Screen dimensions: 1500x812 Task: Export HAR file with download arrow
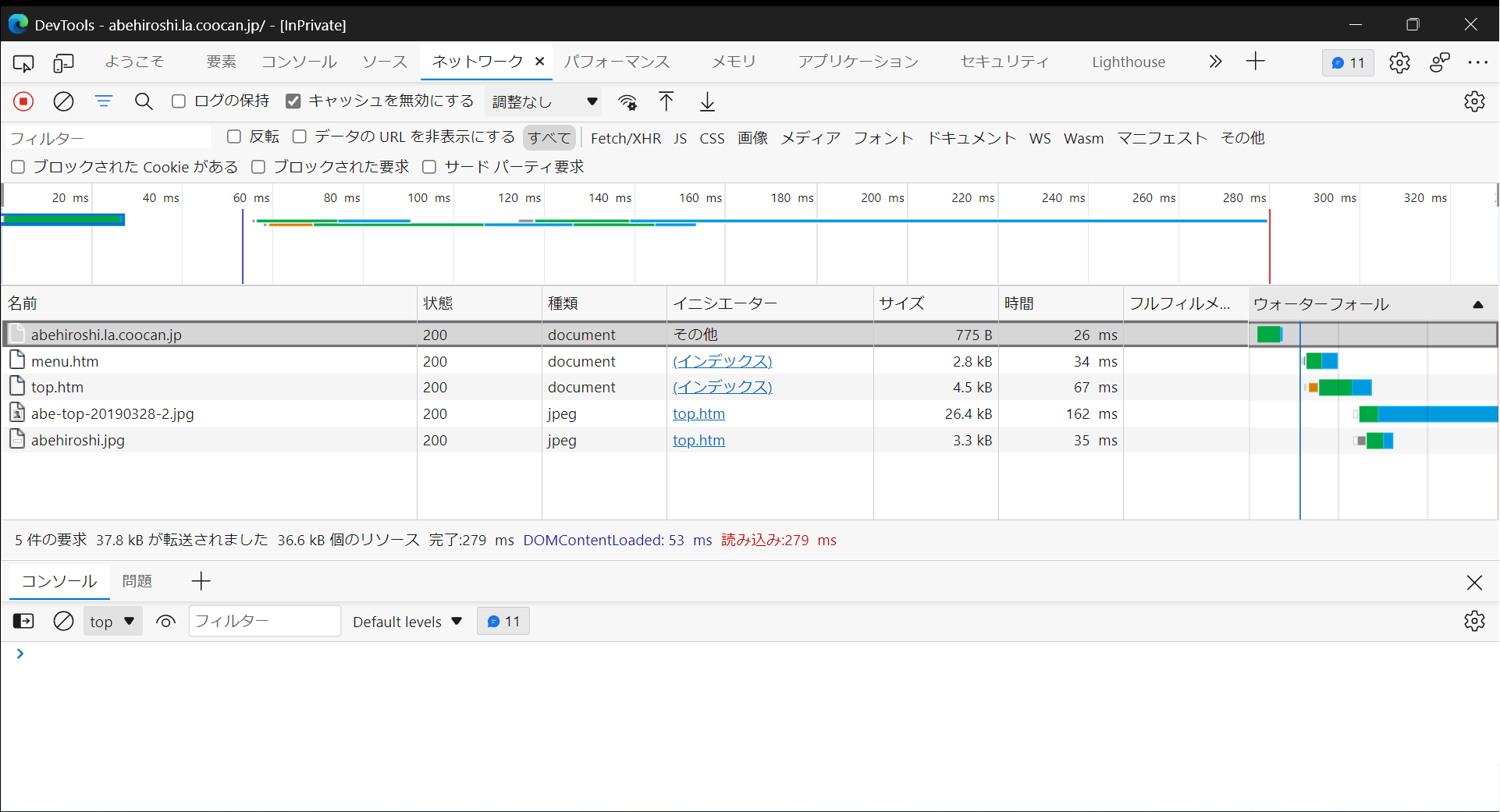click(707, 101)
